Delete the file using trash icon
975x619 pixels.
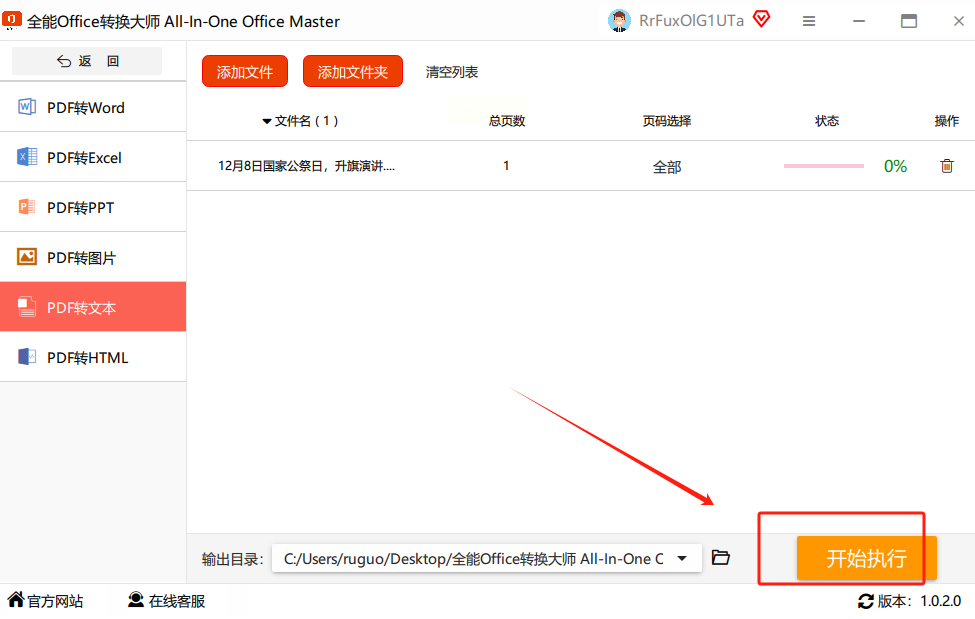pyautogui.click(x=946, y=165)
